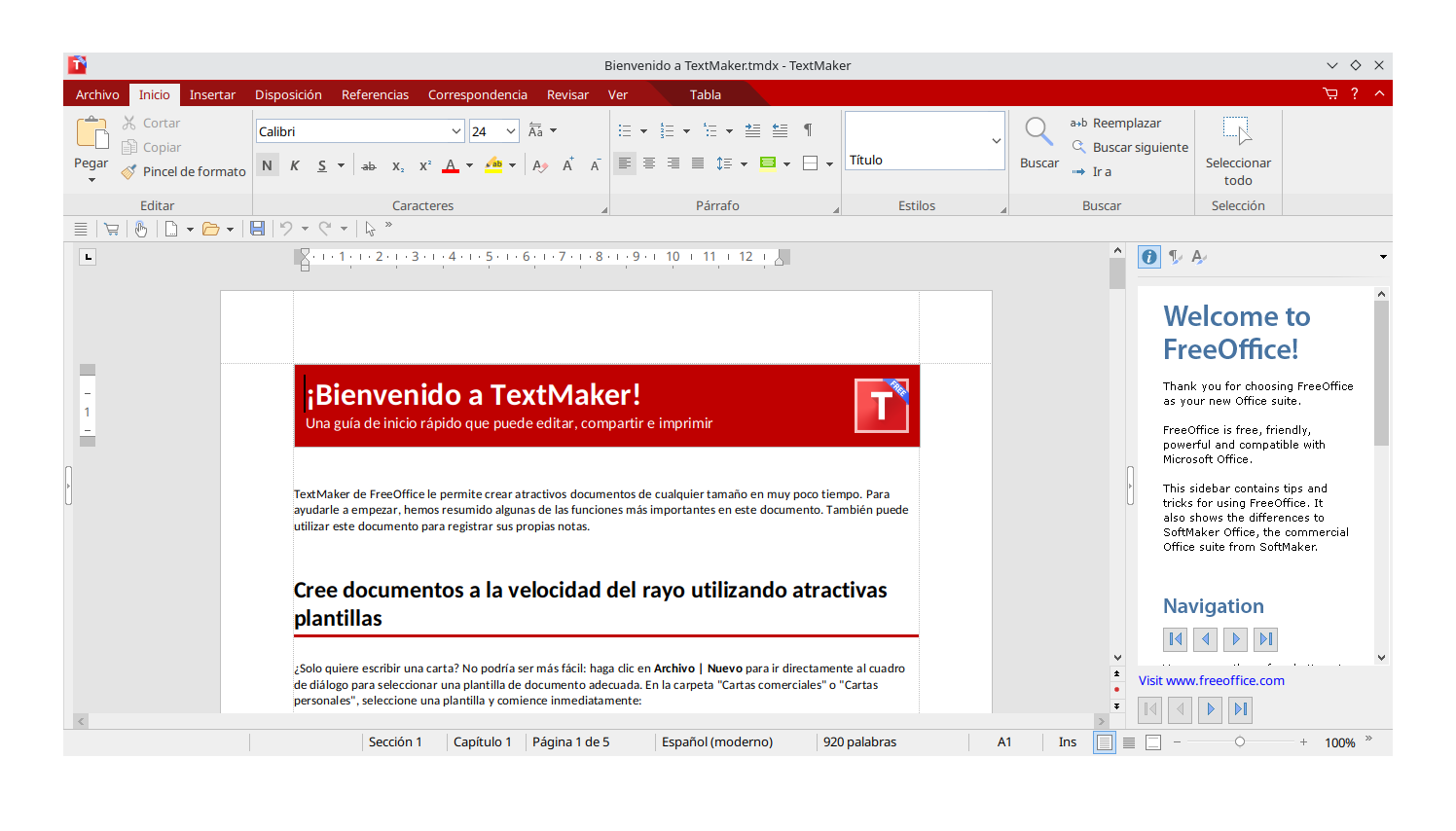The height and width of the screenshot is (831, 1456).
Task: Apply subscript formatting
Action: click(397, 165)
